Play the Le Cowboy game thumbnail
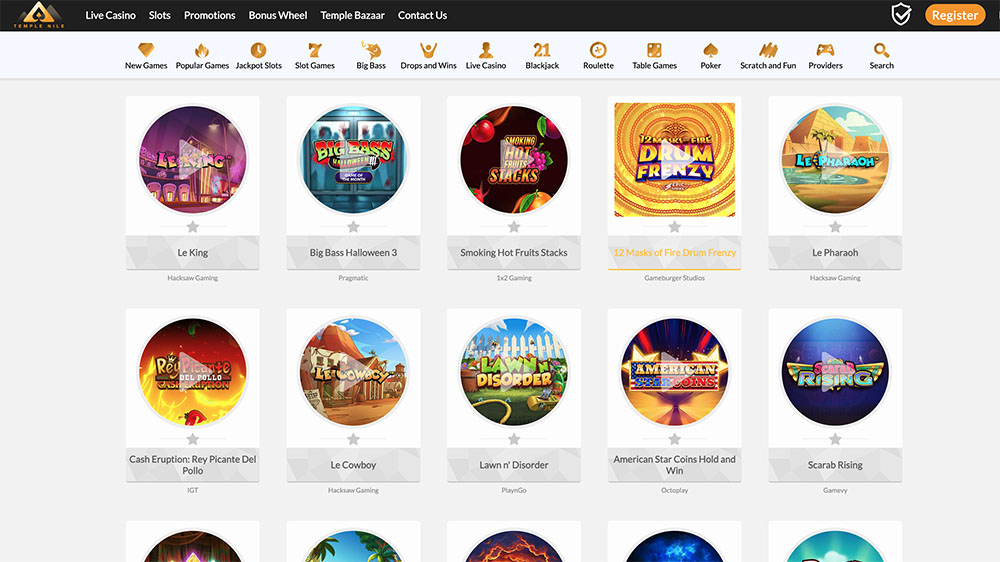1000x562 pixels. coord(353,372)
